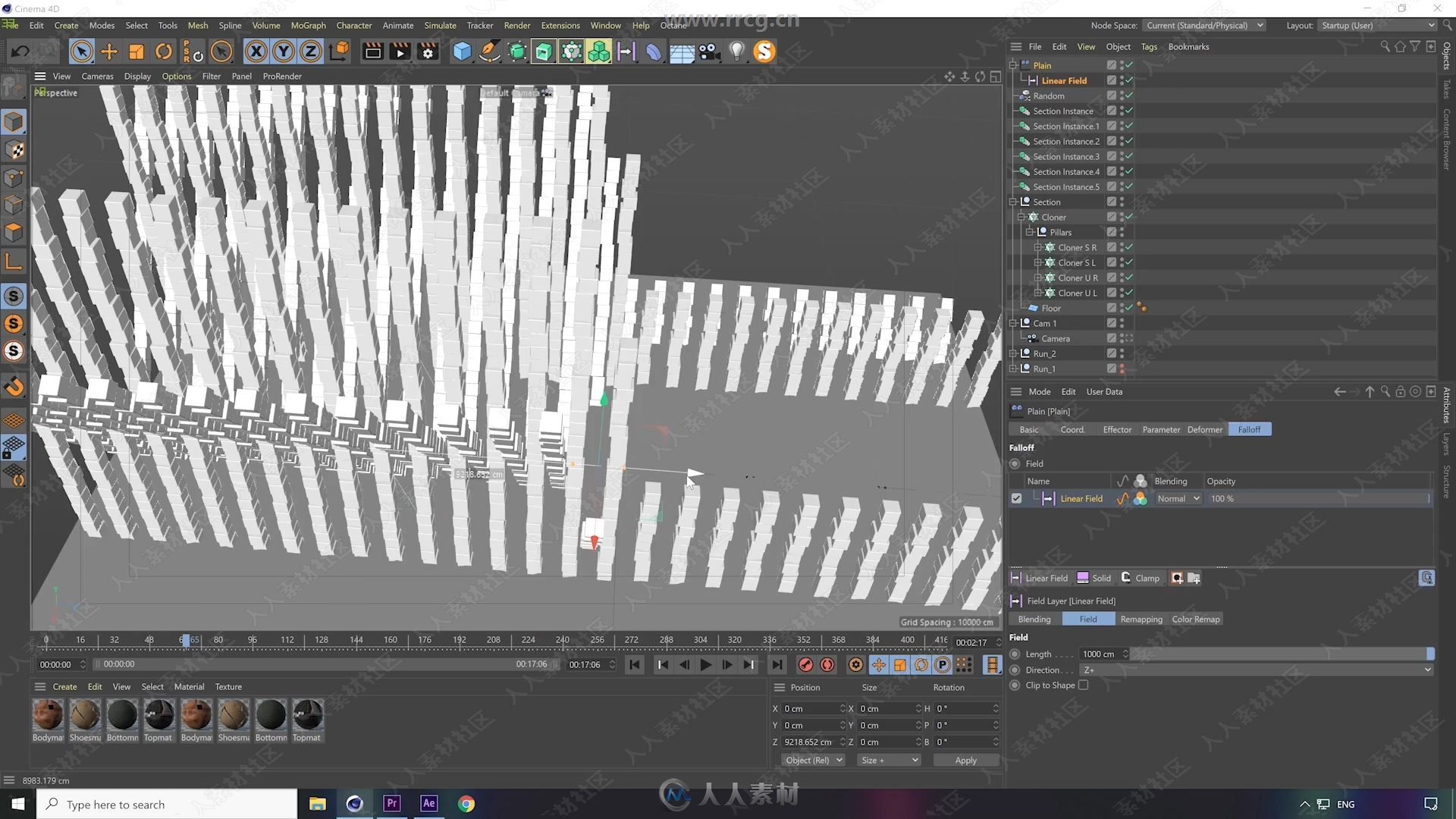This screenshot has width=1456, height=819.
Task: Select the Scale tool icon
Action: pyautogui.click(x=137, y=51)
